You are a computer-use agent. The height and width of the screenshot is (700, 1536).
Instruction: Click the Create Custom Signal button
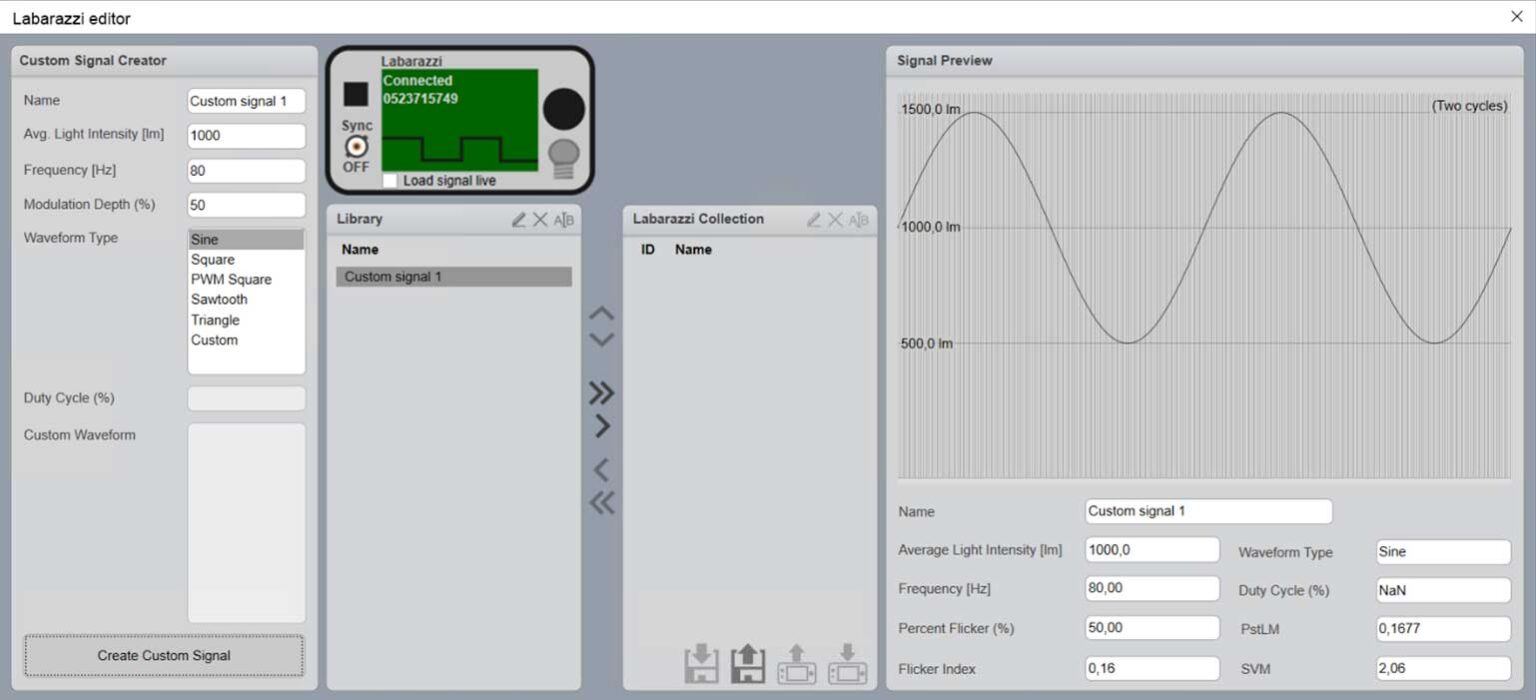coord(163,656)
